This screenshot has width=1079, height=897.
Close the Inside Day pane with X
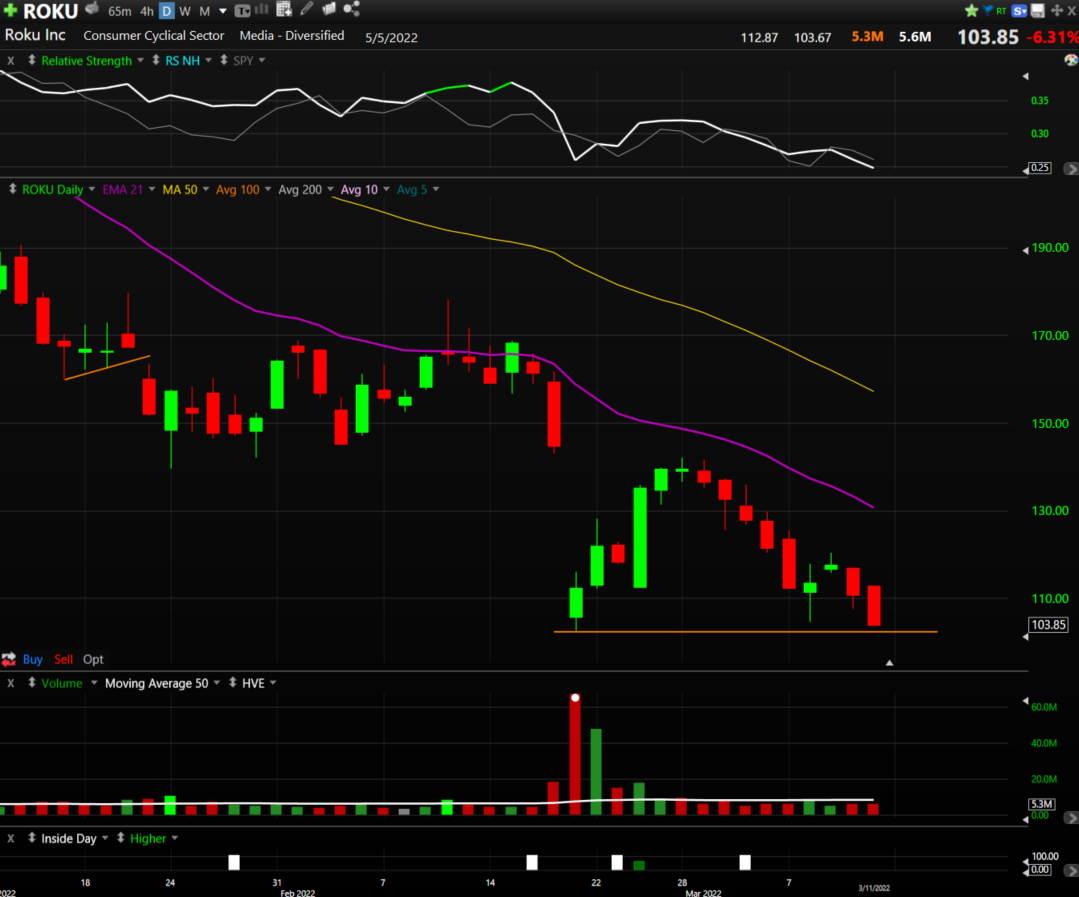[10, 839]
